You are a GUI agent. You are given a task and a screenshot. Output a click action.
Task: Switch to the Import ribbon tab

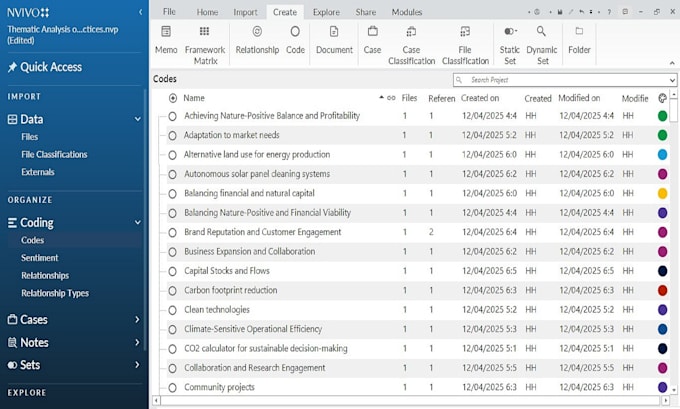[x=245, y=12]
